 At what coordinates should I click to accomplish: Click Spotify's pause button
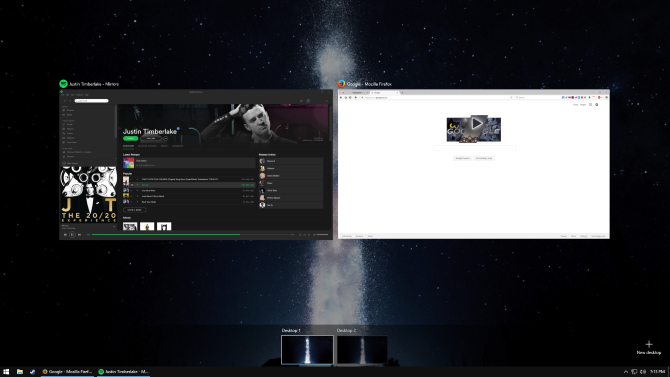72,235
